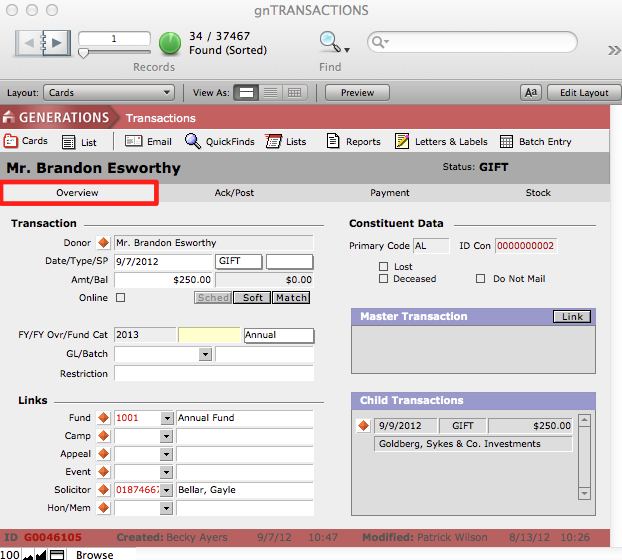This screenshot has height=560, width=622.
Task: Open the Reports document icon
Action: [x=334, y=142]
